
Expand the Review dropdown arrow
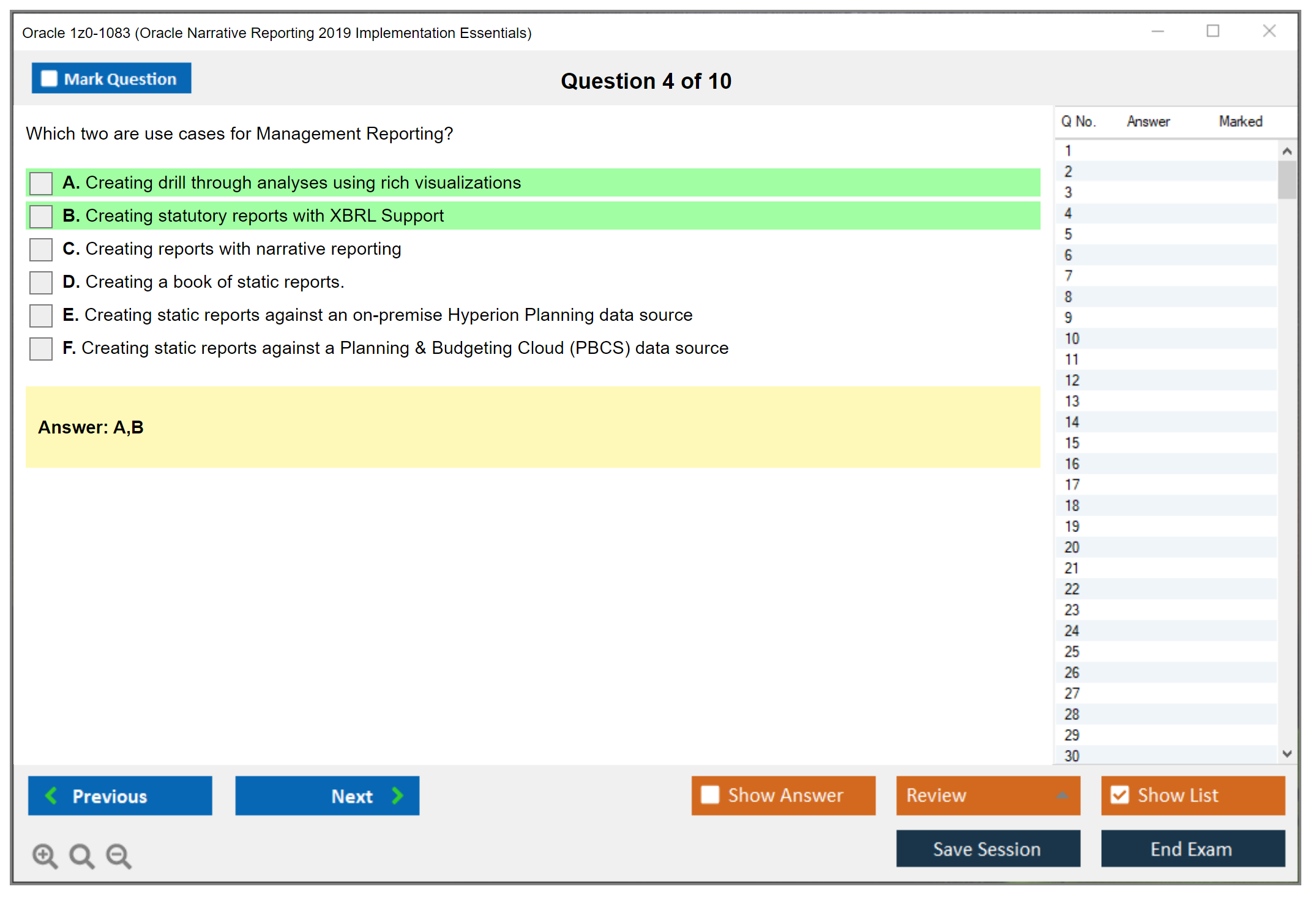[x=1063, y=795]
